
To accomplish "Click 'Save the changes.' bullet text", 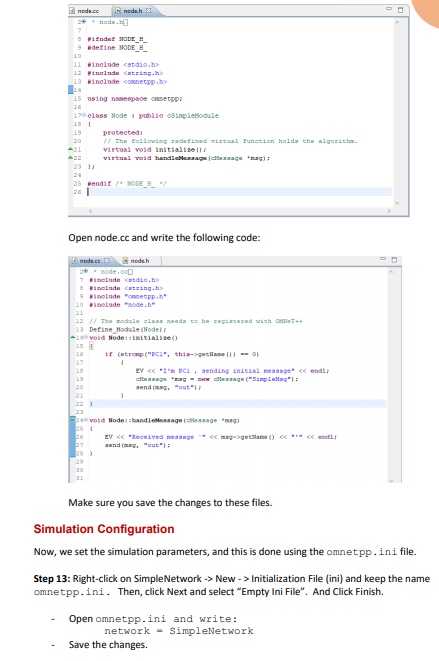I will pyautogui.click(x=108, y=645).
